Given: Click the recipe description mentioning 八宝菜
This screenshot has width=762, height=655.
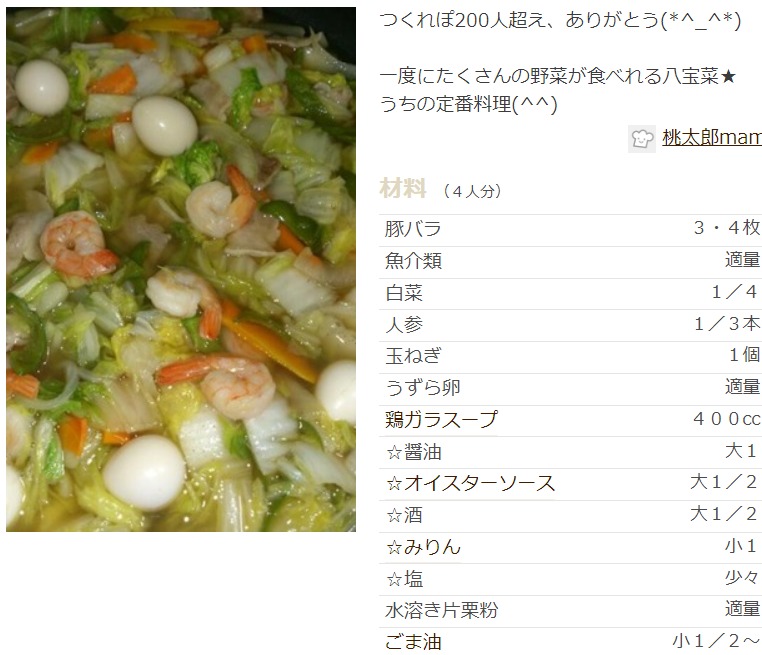Looking at the screenshot, I should pyautogui.click(x=557, y=90).
